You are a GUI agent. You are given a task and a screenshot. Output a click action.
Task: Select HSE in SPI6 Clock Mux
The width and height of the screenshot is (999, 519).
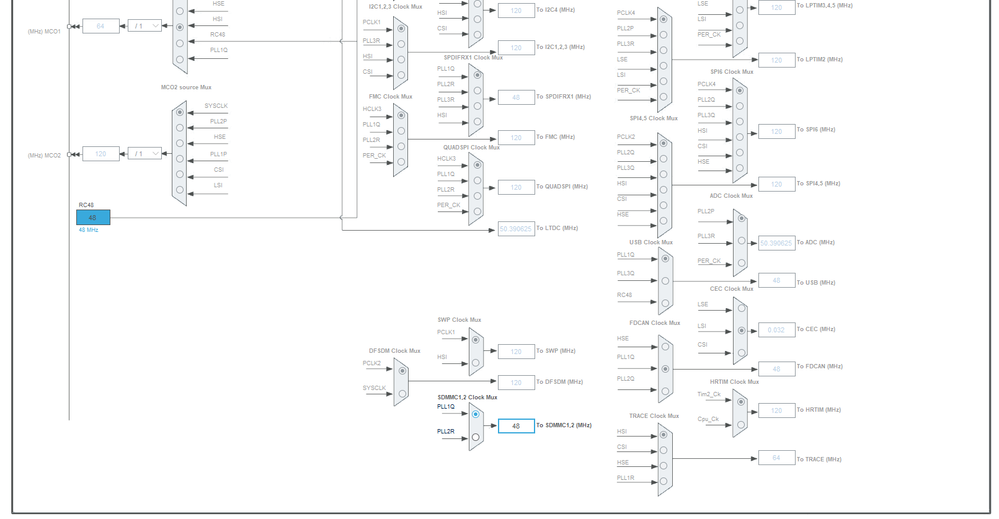739,168
